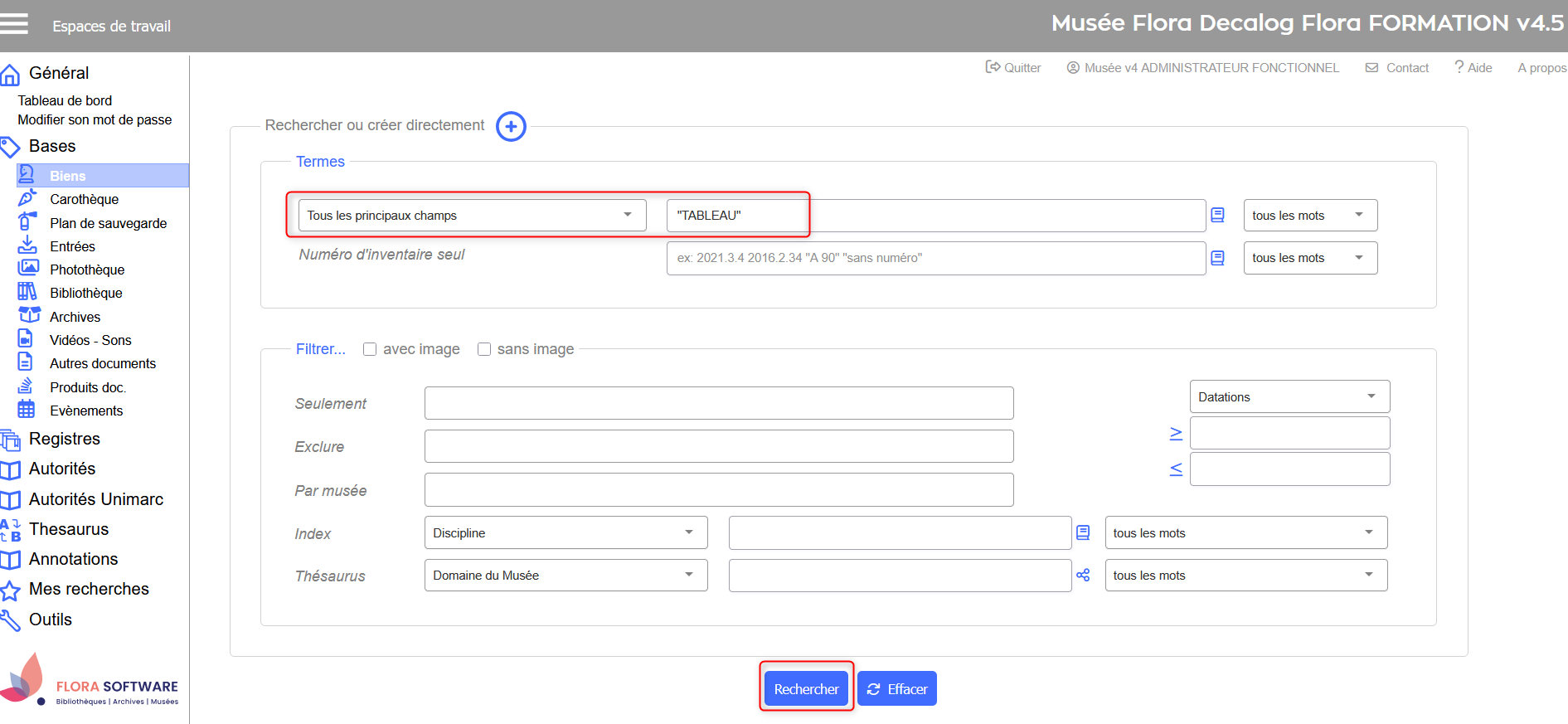Open the hamburger menu icon
The width and height of the screenshot is (1568, 724).
click(x=14, y=24)
